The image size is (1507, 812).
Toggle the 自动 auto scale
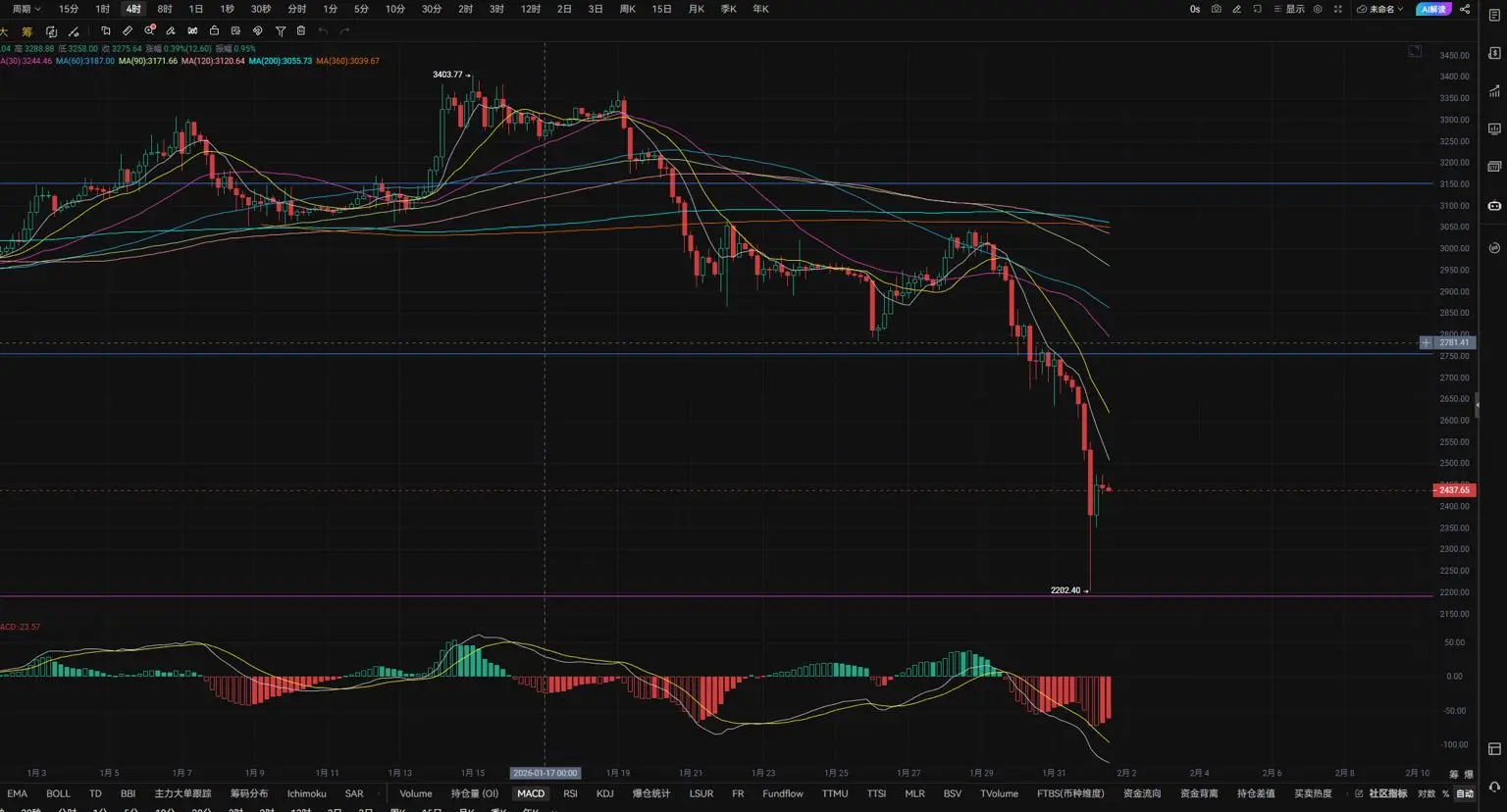[1465, 793]
